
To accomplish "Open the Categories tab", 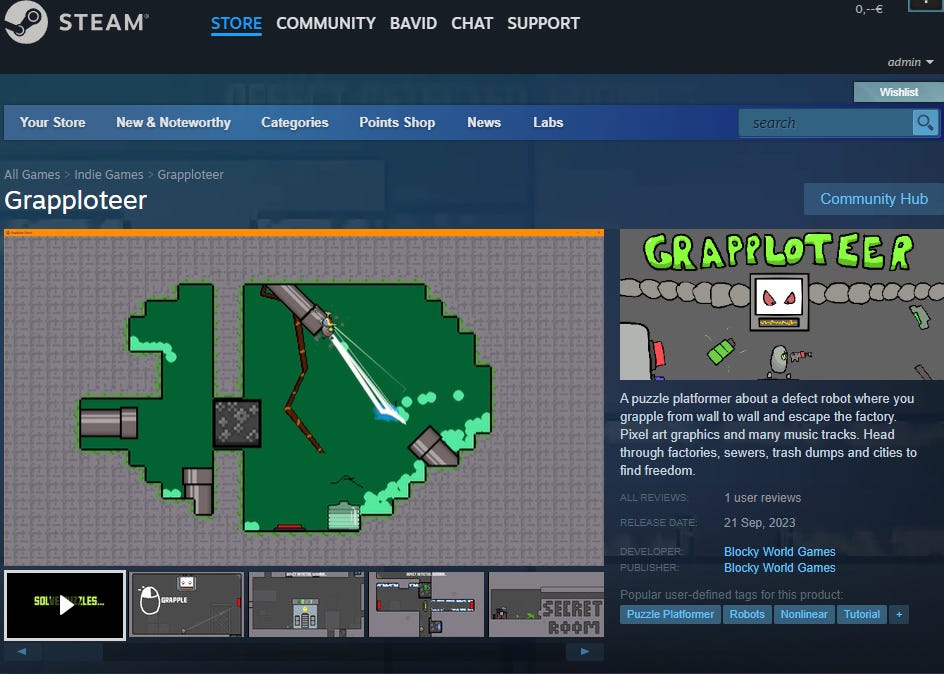I will tap(295, 123).
